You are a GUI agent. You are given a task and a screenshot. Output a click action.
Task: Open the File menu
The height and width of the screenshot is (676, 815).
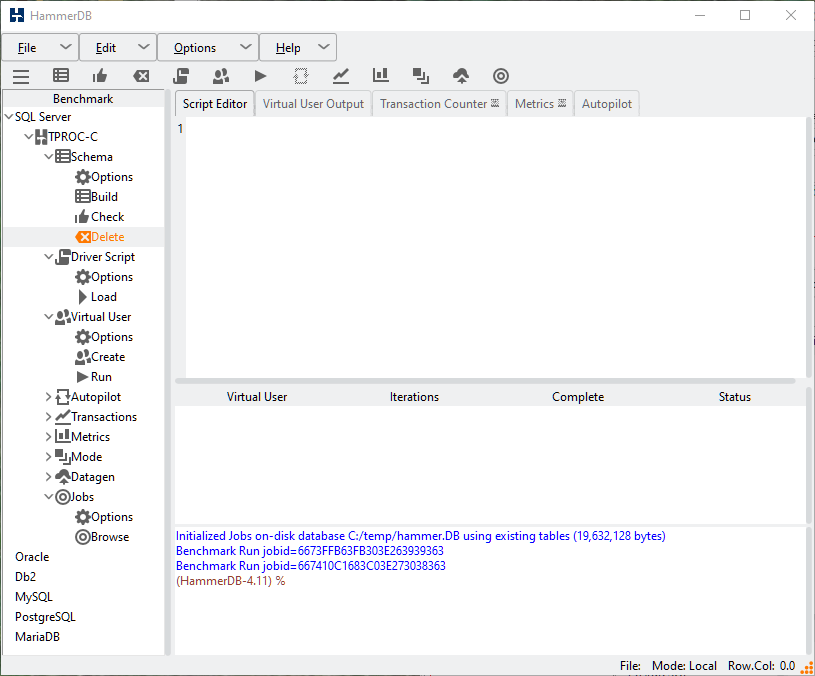coord(41,47)
